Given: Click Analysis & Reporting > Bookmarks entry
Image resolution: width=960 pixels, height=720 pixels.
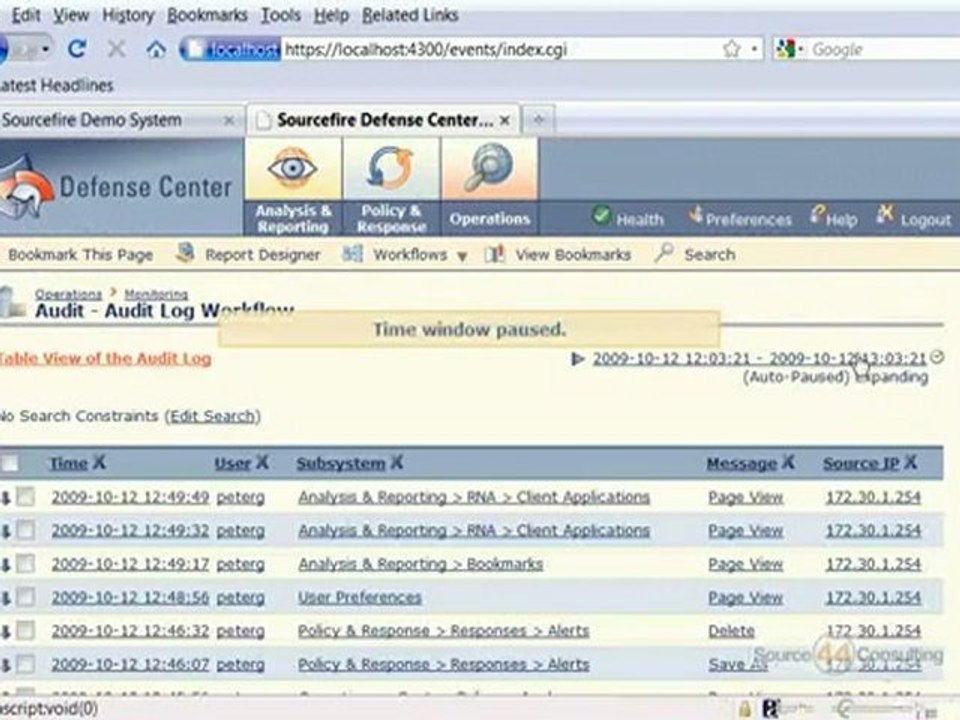Looking at the screenshot, I should [421, 564].
